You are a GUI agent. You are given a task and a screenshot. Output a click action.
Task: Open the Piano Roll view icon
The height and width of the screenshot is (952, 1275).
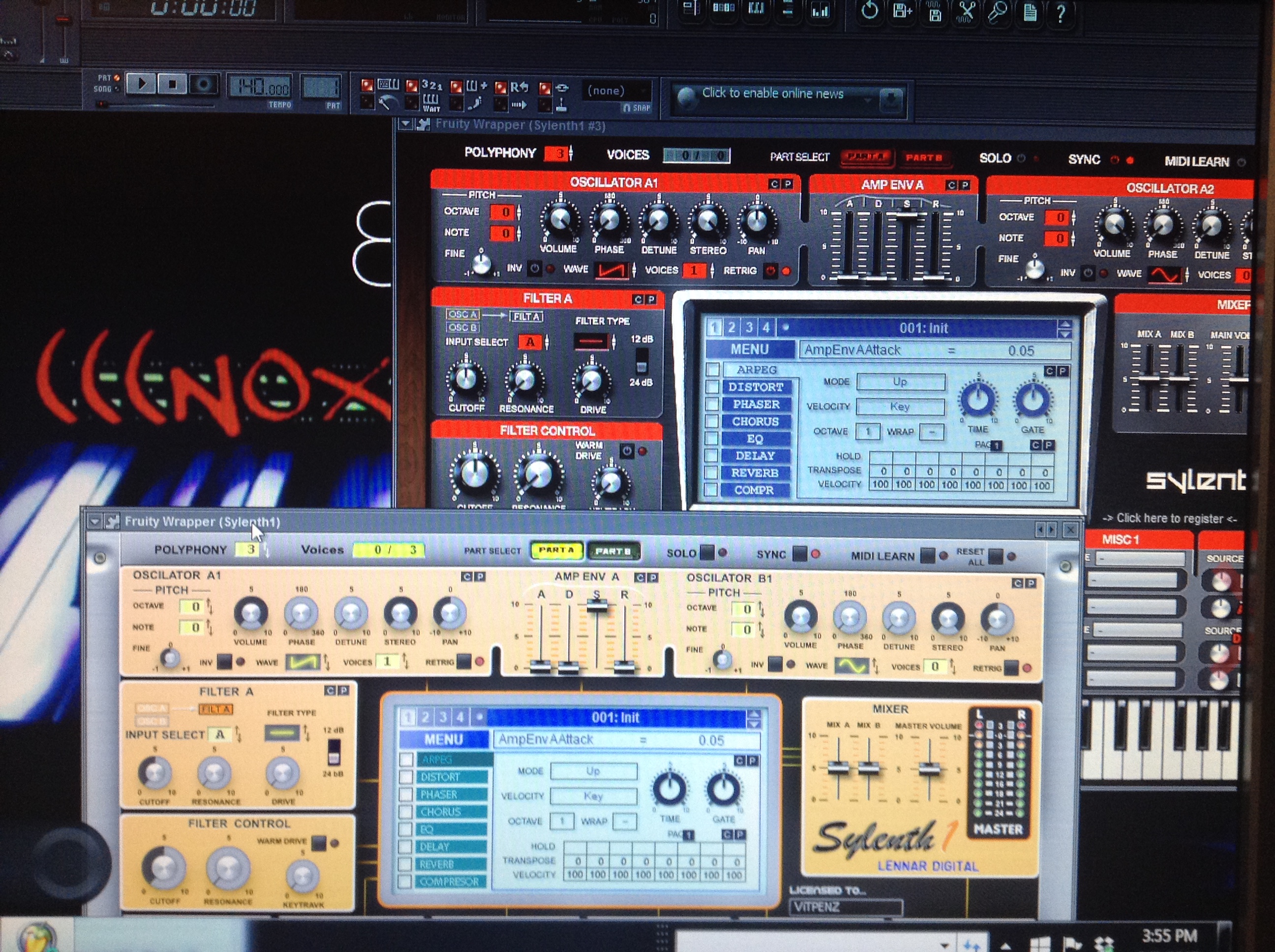[756, 9]
